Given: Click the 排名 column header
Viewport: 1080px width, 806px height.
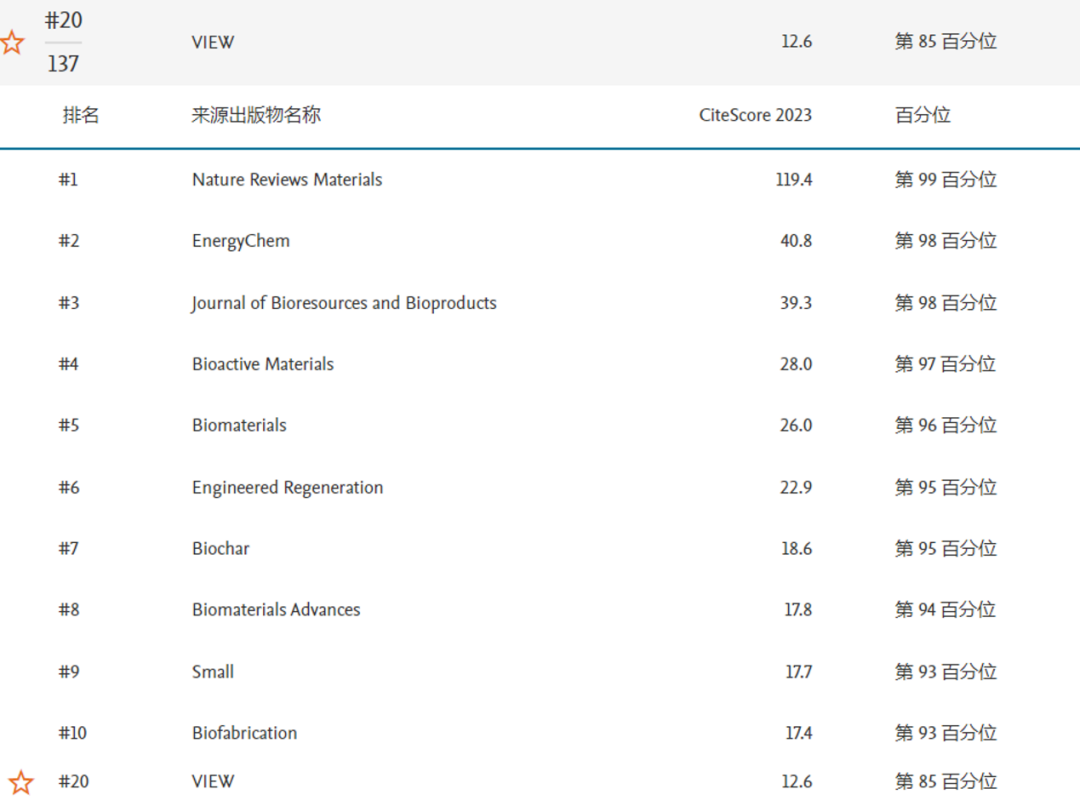Looking at the screenshot, I should 81,115.
